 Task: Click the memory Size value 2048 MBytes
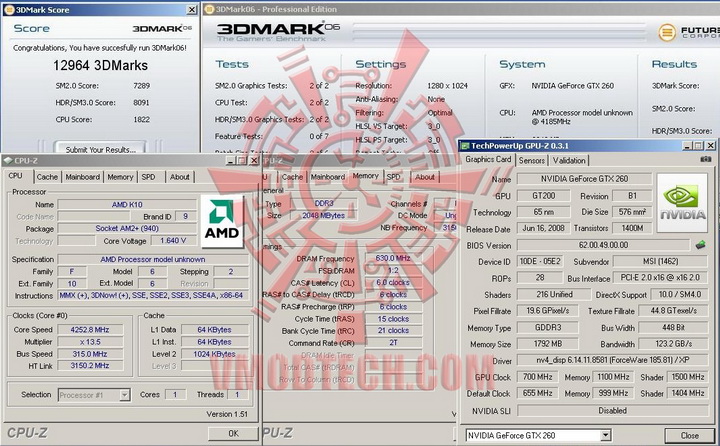click(x=324, y=215)
